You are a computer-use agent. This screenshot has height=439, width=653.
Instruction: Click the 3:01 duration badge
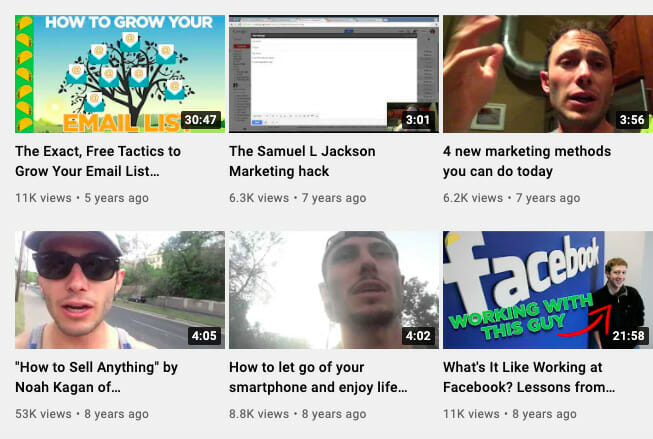418,120
